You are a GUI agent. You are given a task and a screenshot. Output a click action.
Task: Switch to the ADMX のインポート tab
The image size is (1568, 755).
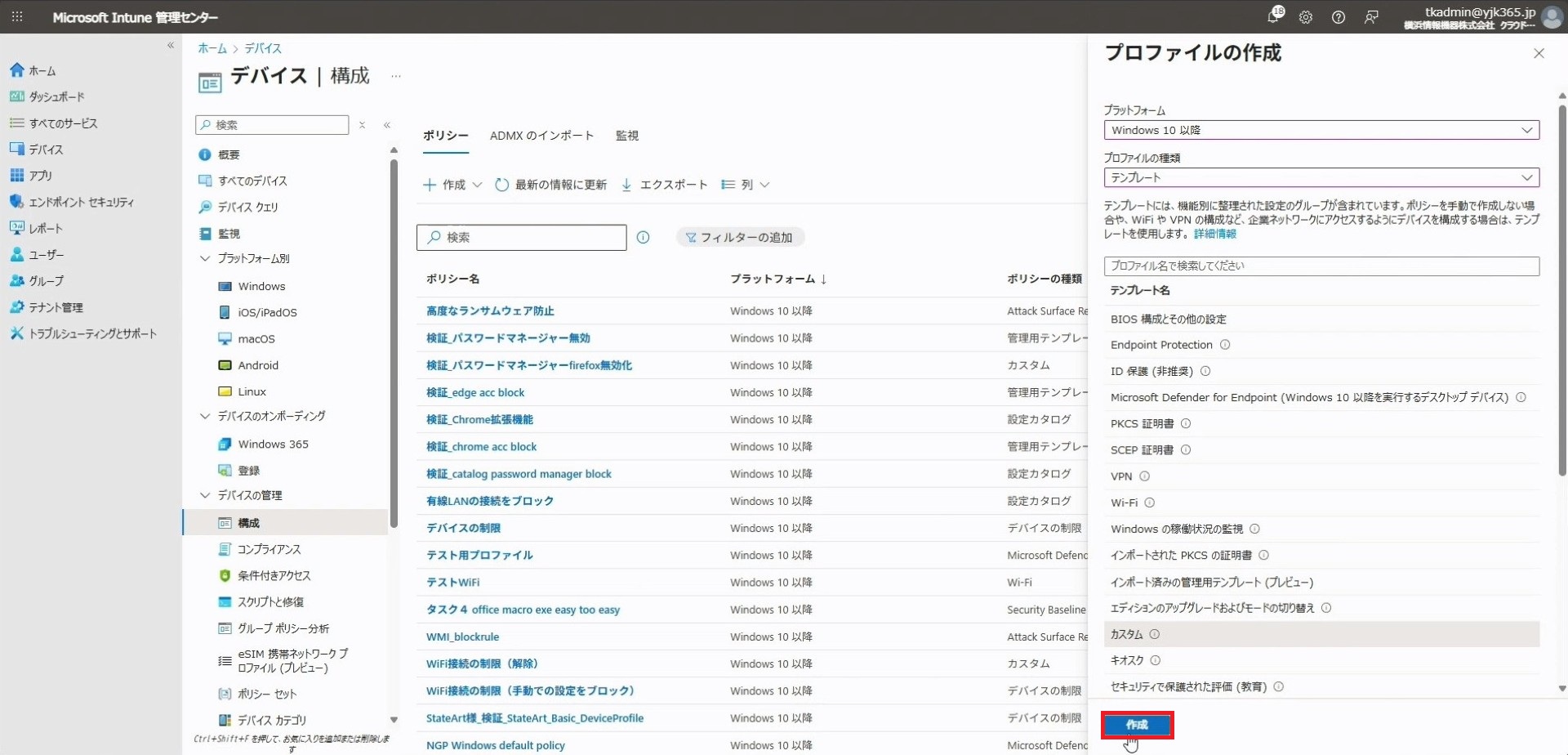(x=541, y=136)
